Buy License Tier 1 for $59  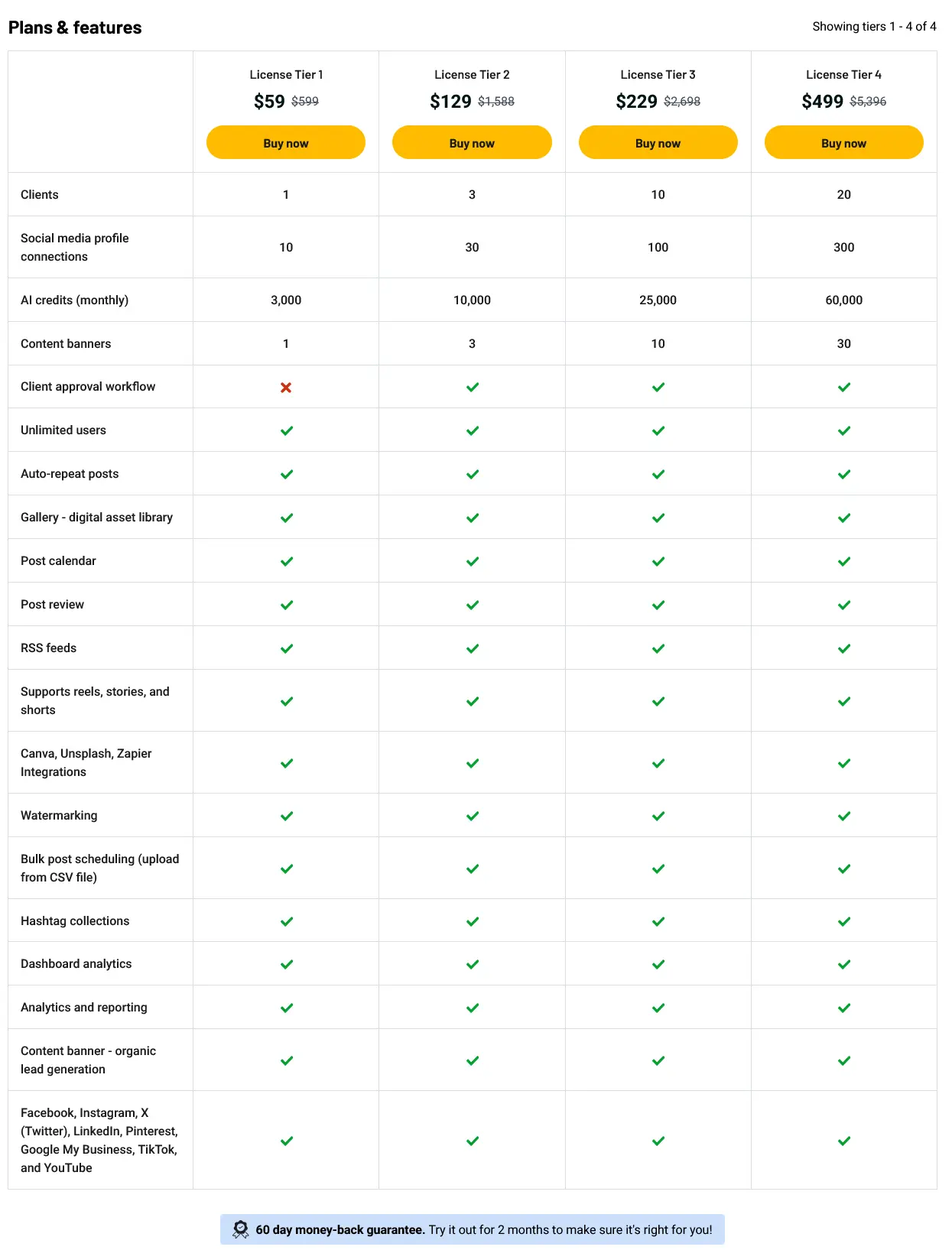[x=286, y=143]
